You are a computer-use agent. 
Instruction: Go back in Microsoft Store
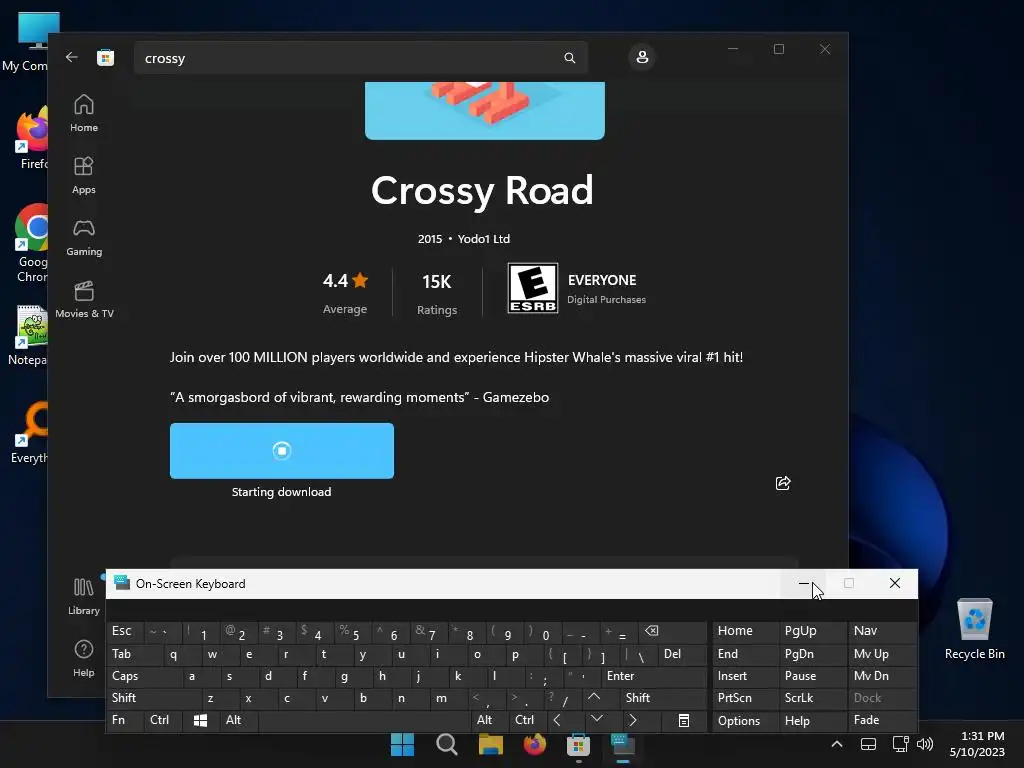(72, 57)
